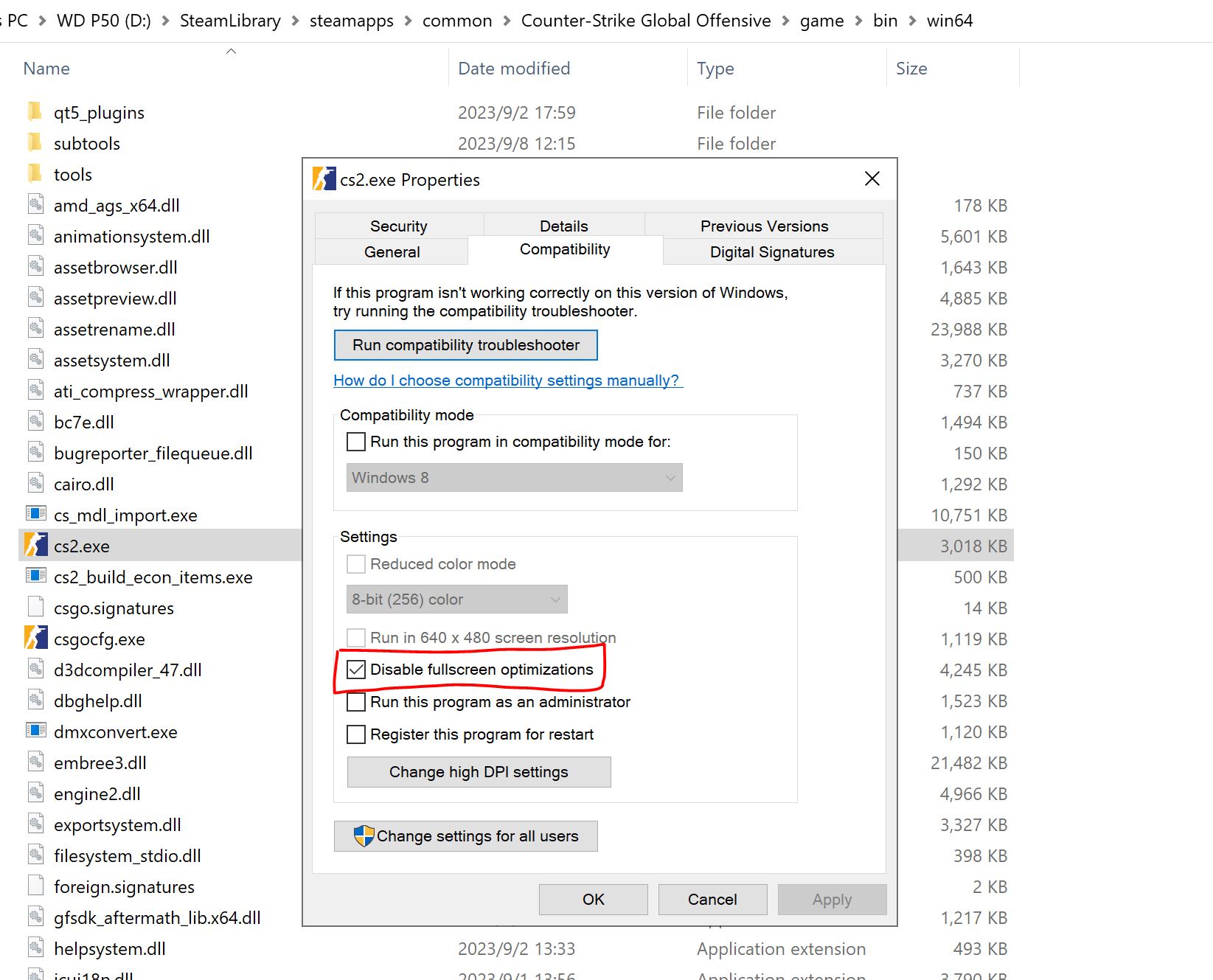Viewport: 1213px width, 980px height.
Task: Click the dbghelp.dll file icon
Action: point(35,701)
